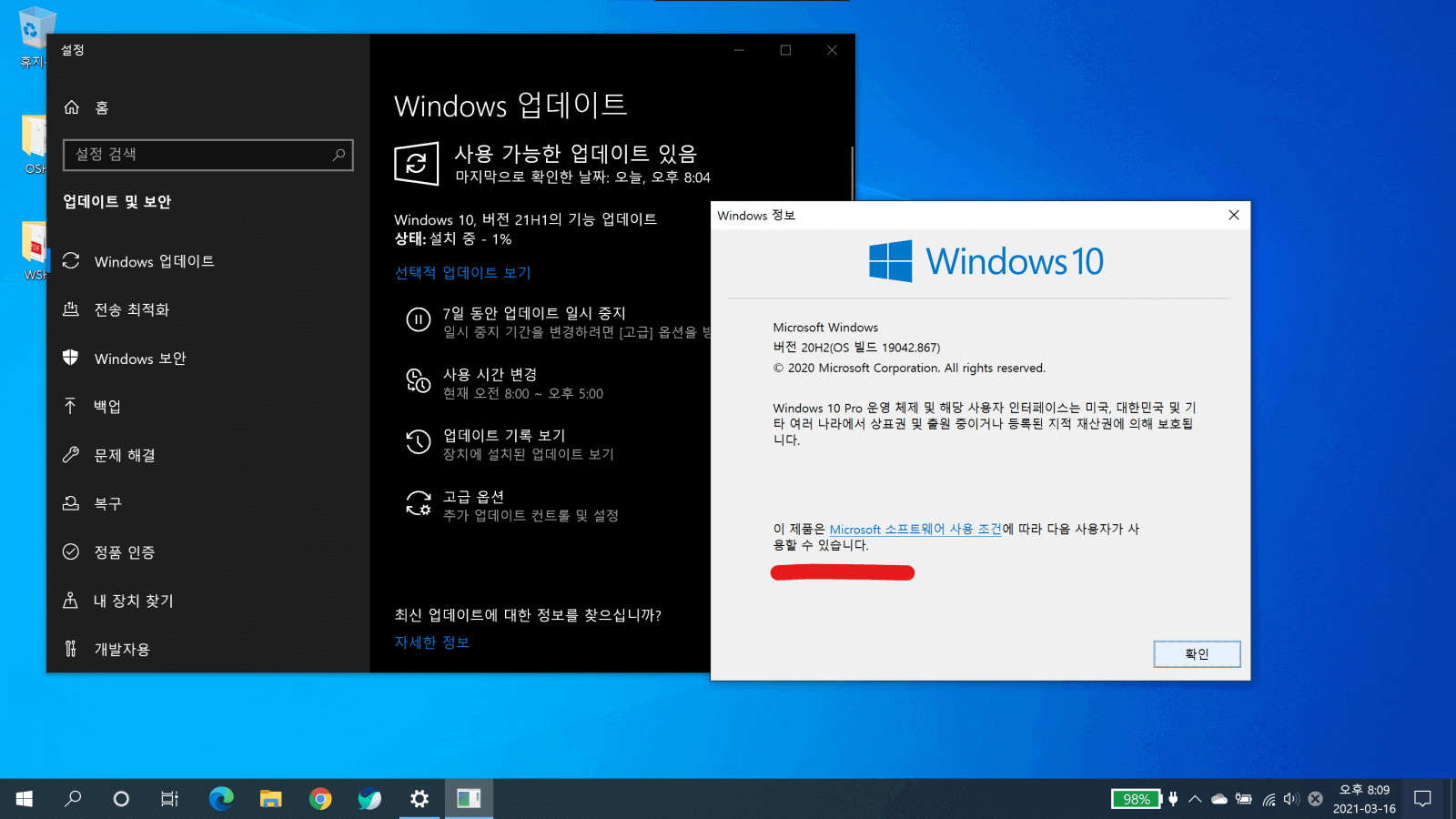Click the power plug tray icon
This screenshot has height=819, width=1456.
[x=1174, y=799]
